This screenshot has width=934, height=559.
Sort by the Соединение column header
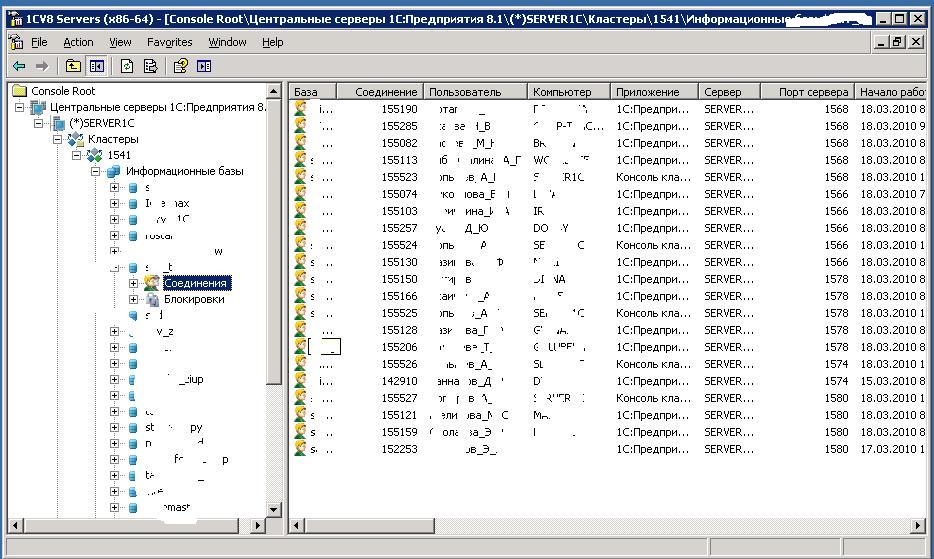[x=380, y=92]
